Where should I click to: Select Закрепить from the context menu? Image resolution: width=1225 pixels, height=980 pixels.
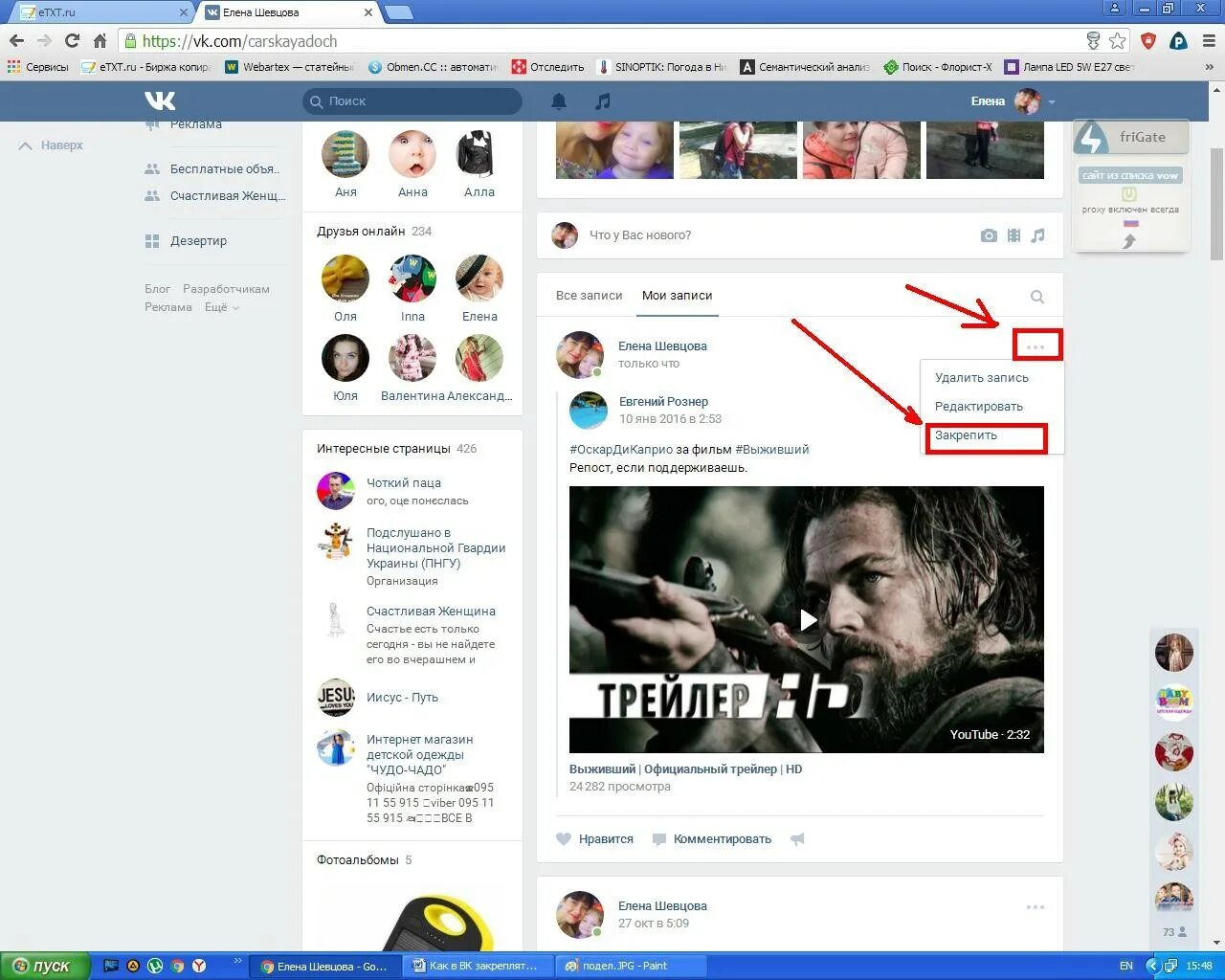(x=967, y=435)
